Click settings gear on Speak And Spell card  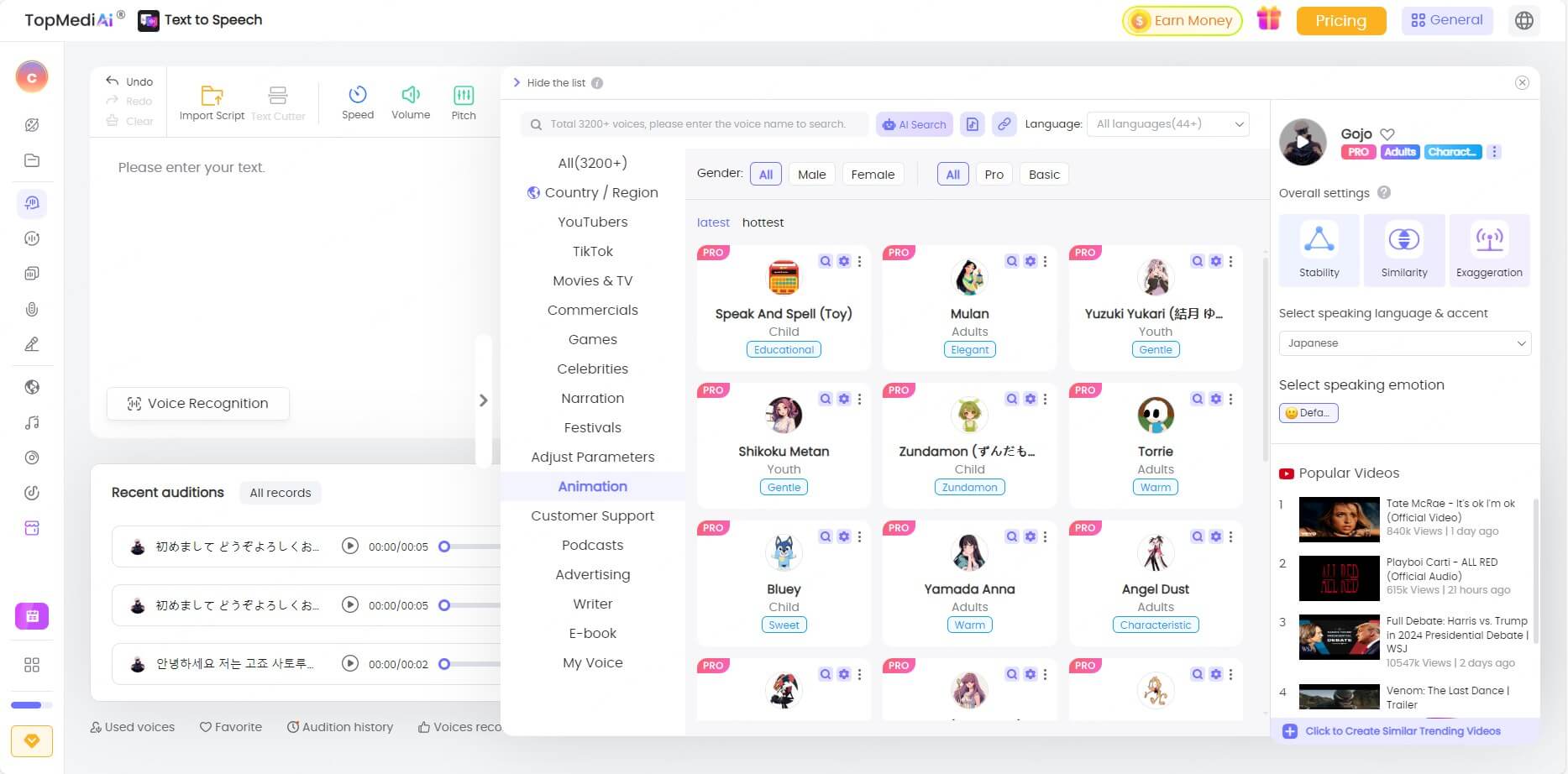[844, 261]
